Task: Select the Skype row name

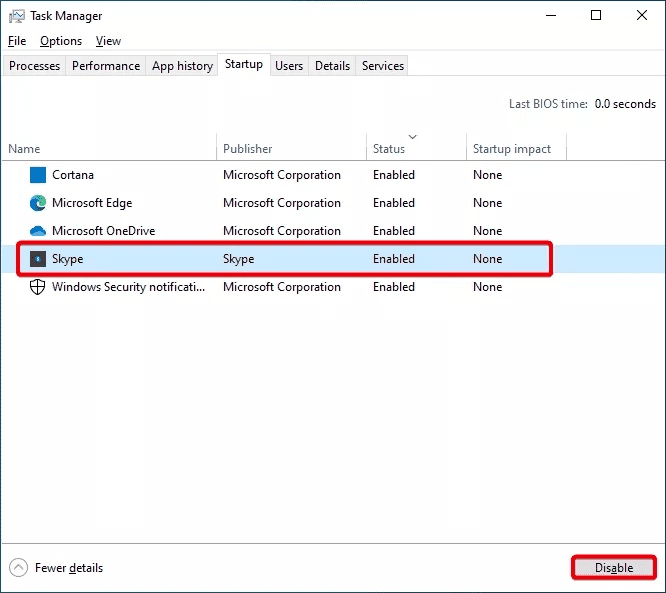Action: [x=67, y=259]
